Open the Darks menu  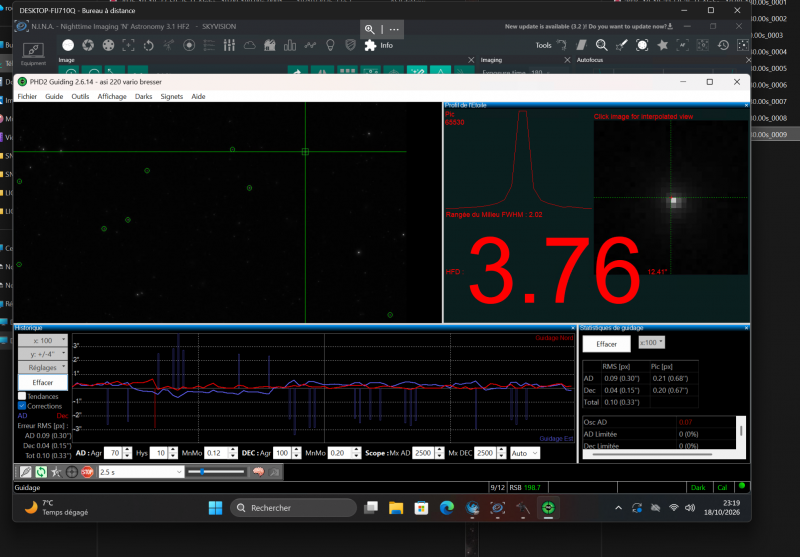tap(143, 96)
